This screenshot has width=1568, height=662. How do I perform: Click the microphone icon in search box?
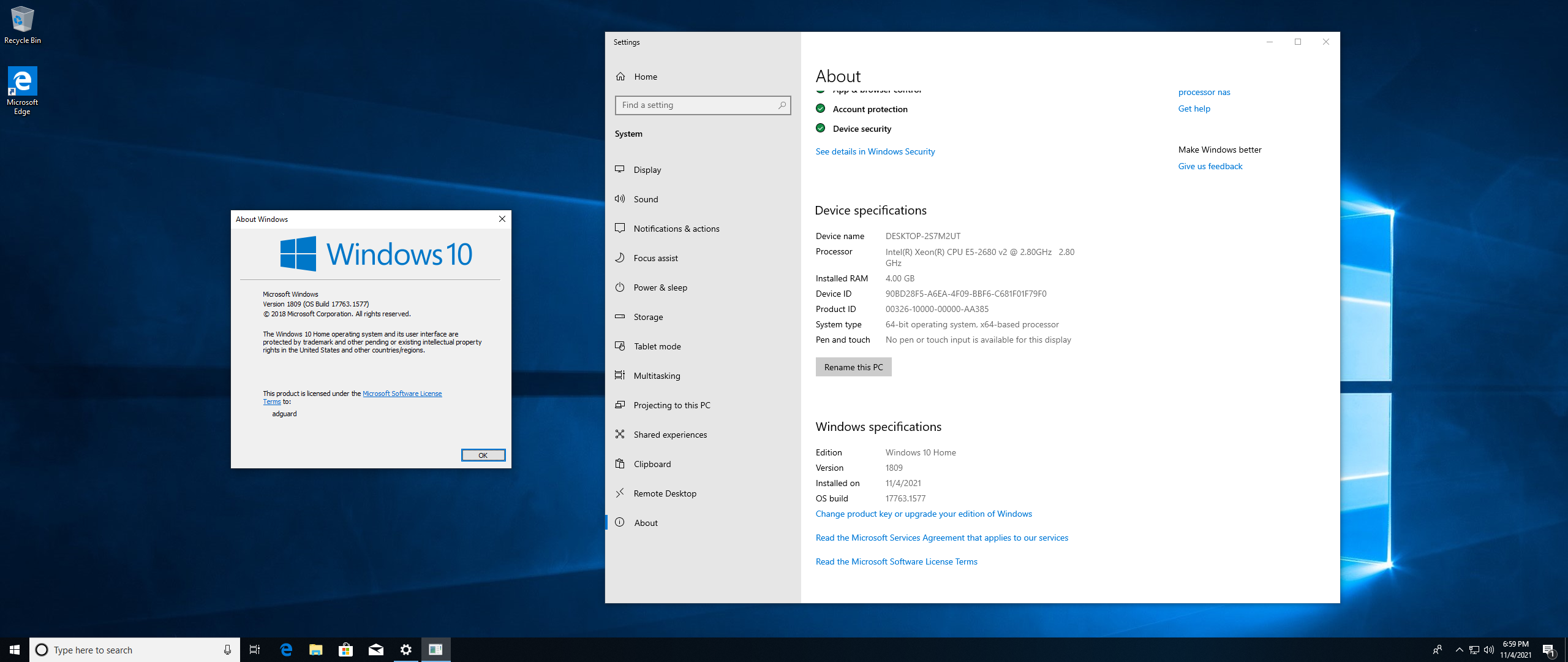(227, 650)
